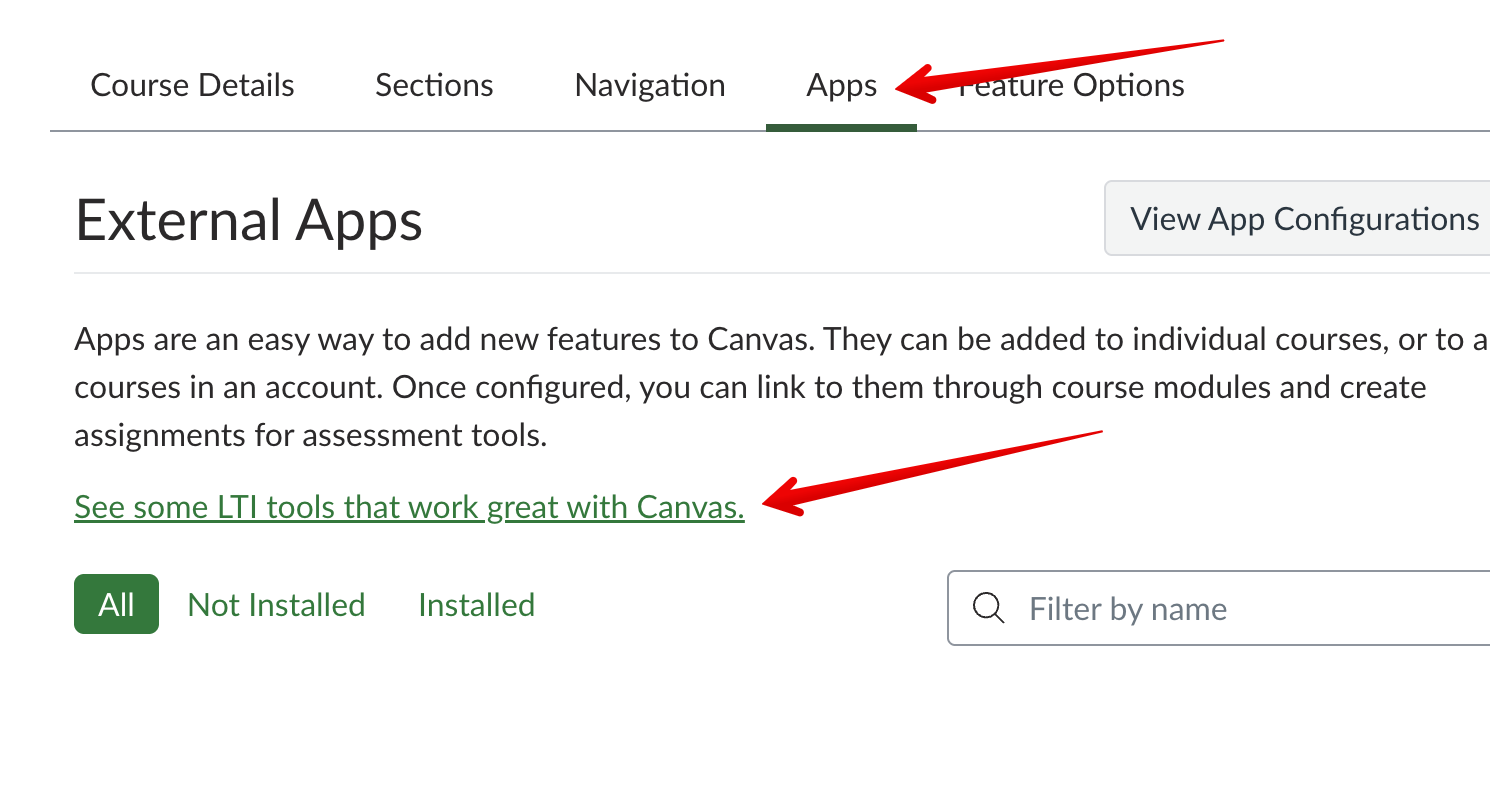This screenshot has width=1490, height=810.
Task: Click the External Apps heading
Action: click(248, 220)
